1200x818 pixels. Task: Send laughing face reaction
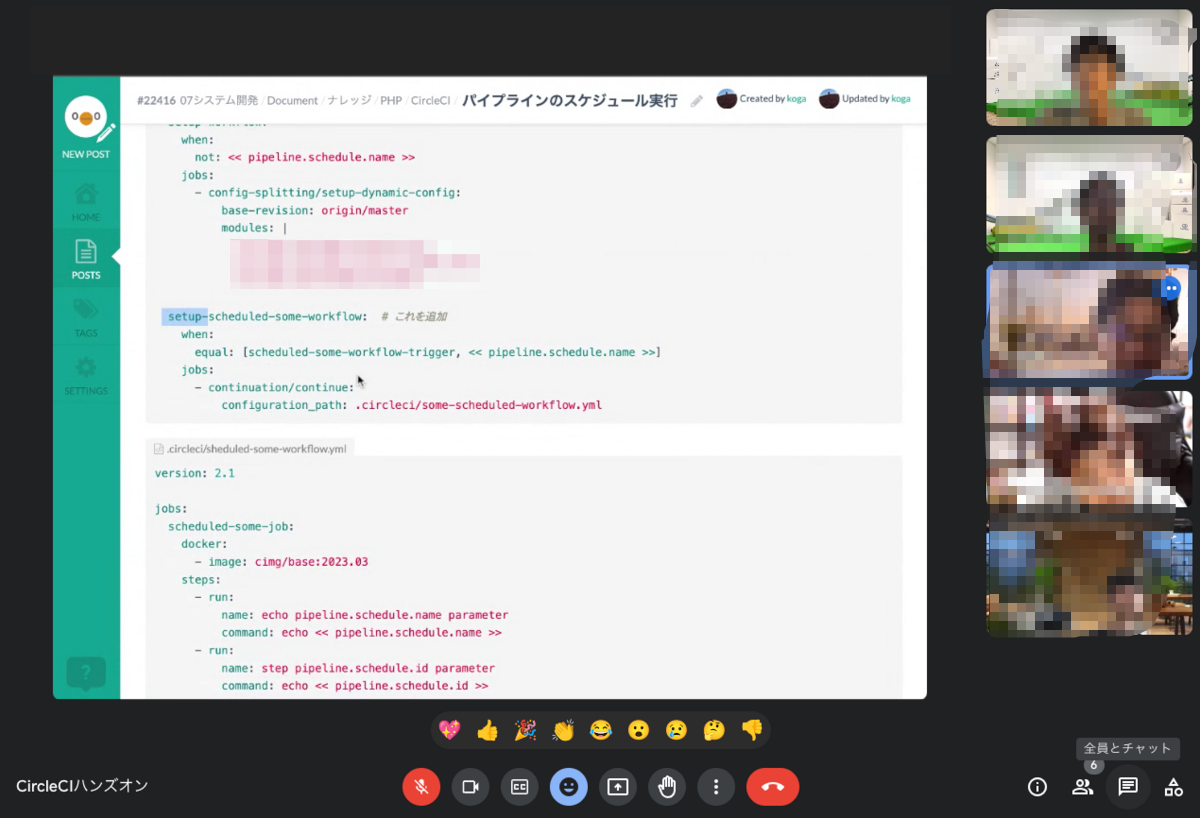click(601, 730)
